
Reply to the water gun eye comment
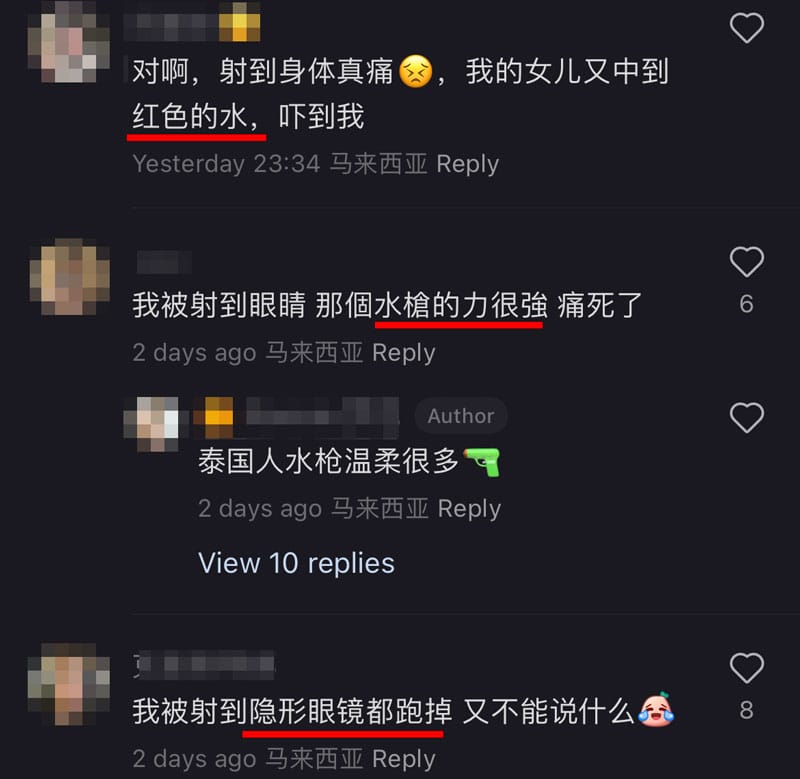tap(404, 353)
